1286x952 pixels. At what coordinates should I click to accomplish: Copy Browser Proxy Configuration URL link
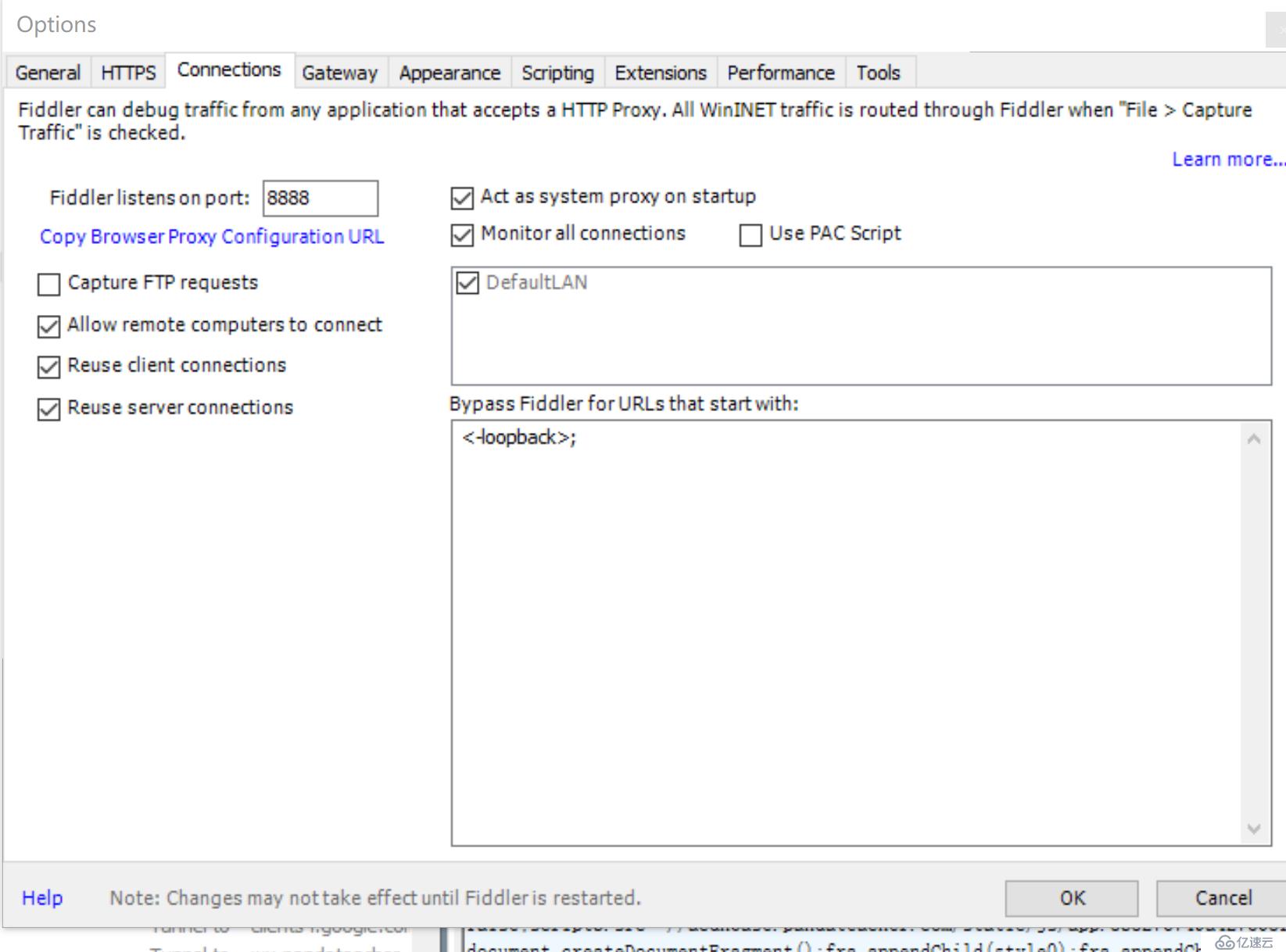pyautogui.click(x=212, y=236)
